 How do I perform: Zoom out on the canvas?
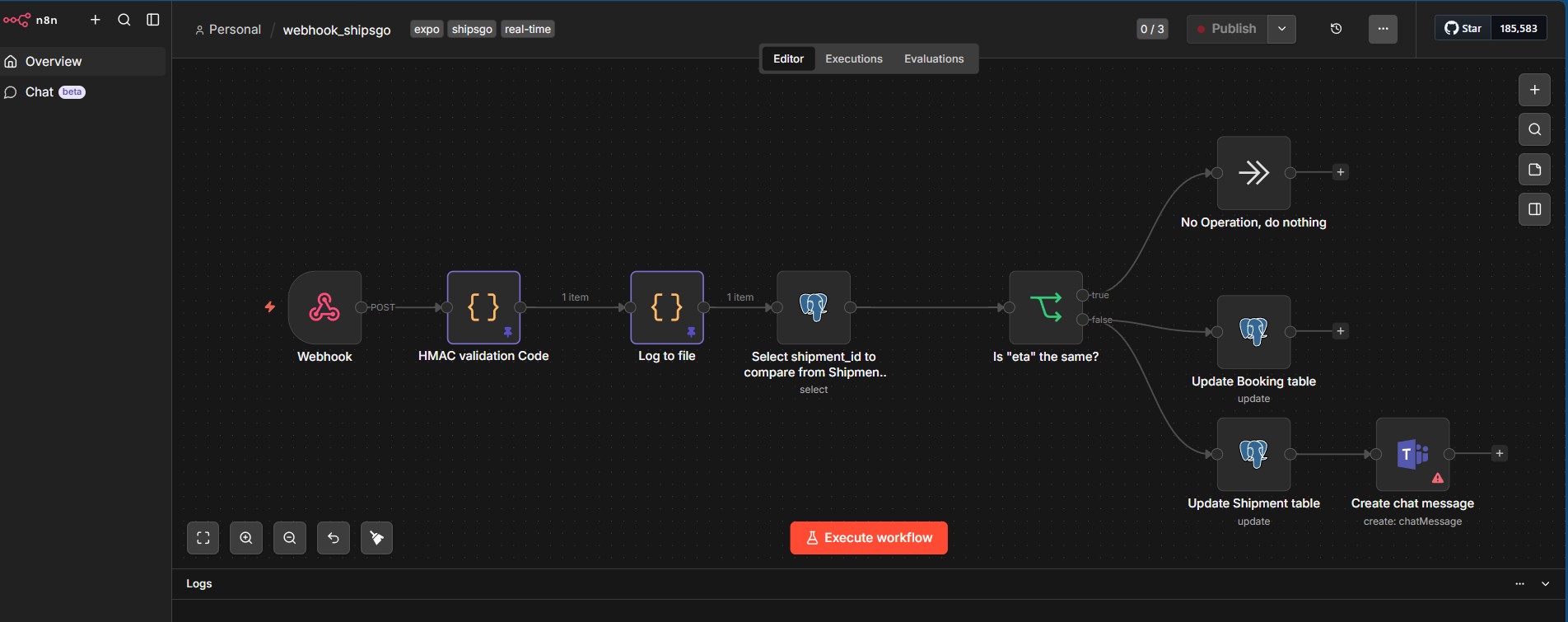[290, 538]
